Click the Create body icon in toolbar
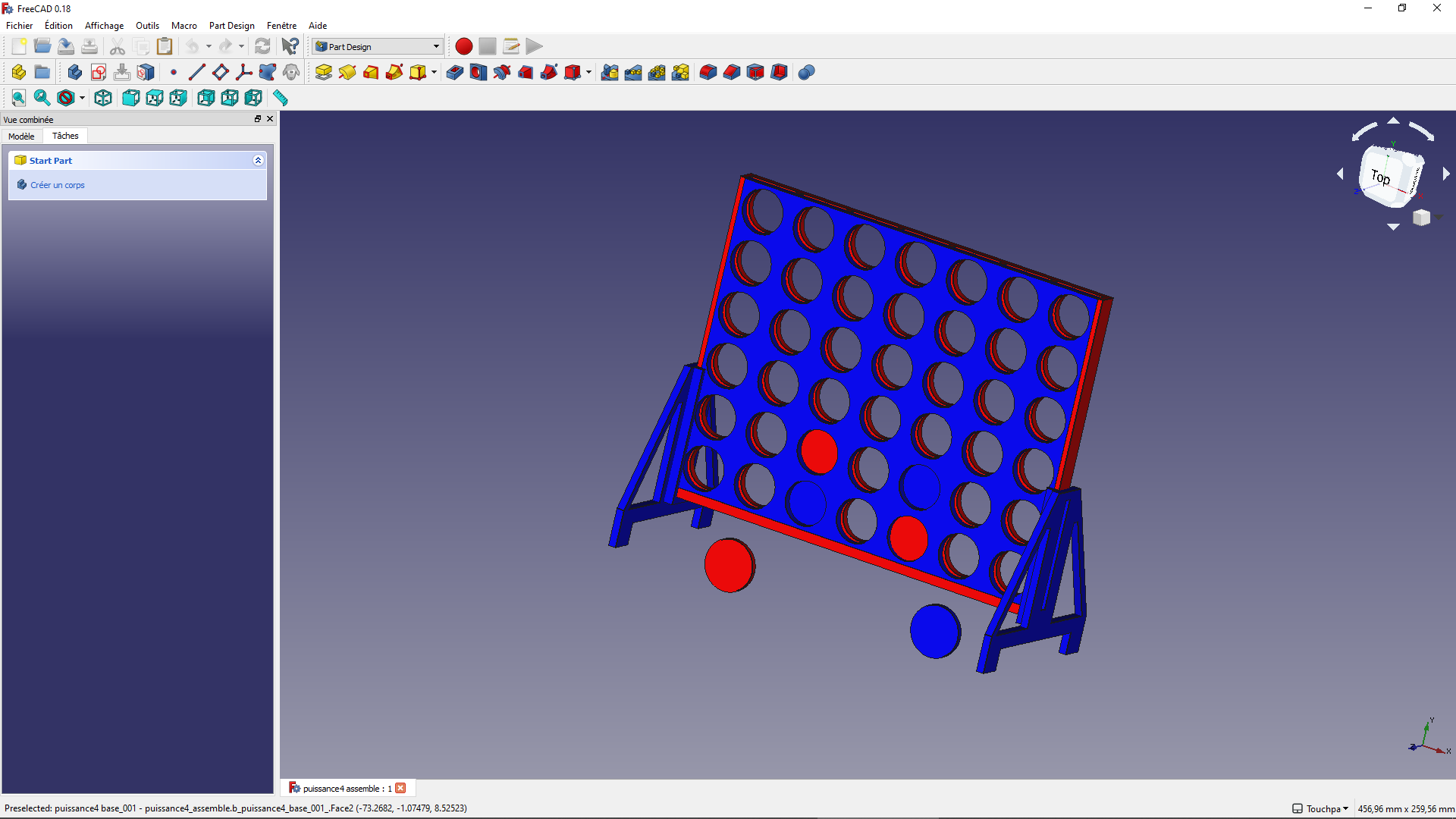 pyautogui.click(x=75, y=72)
